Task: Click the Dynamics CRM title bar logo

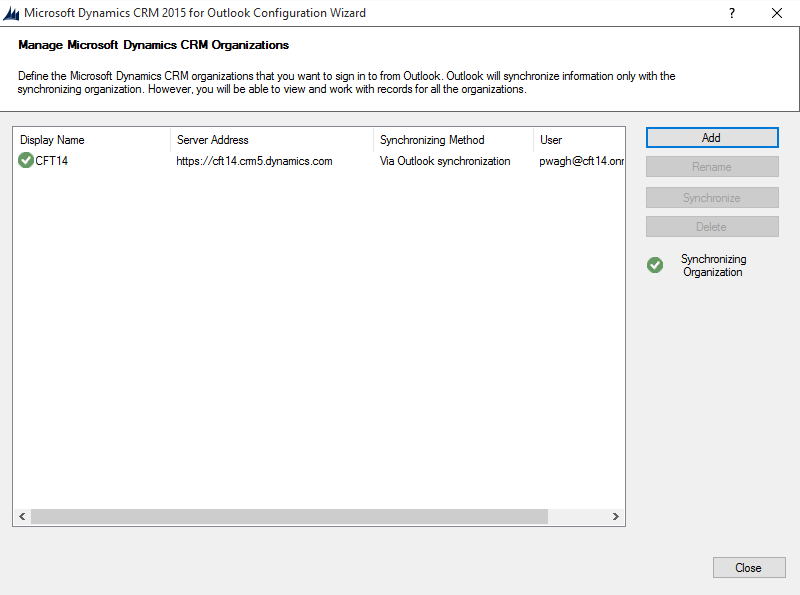Action: click(x=11, y=13)
